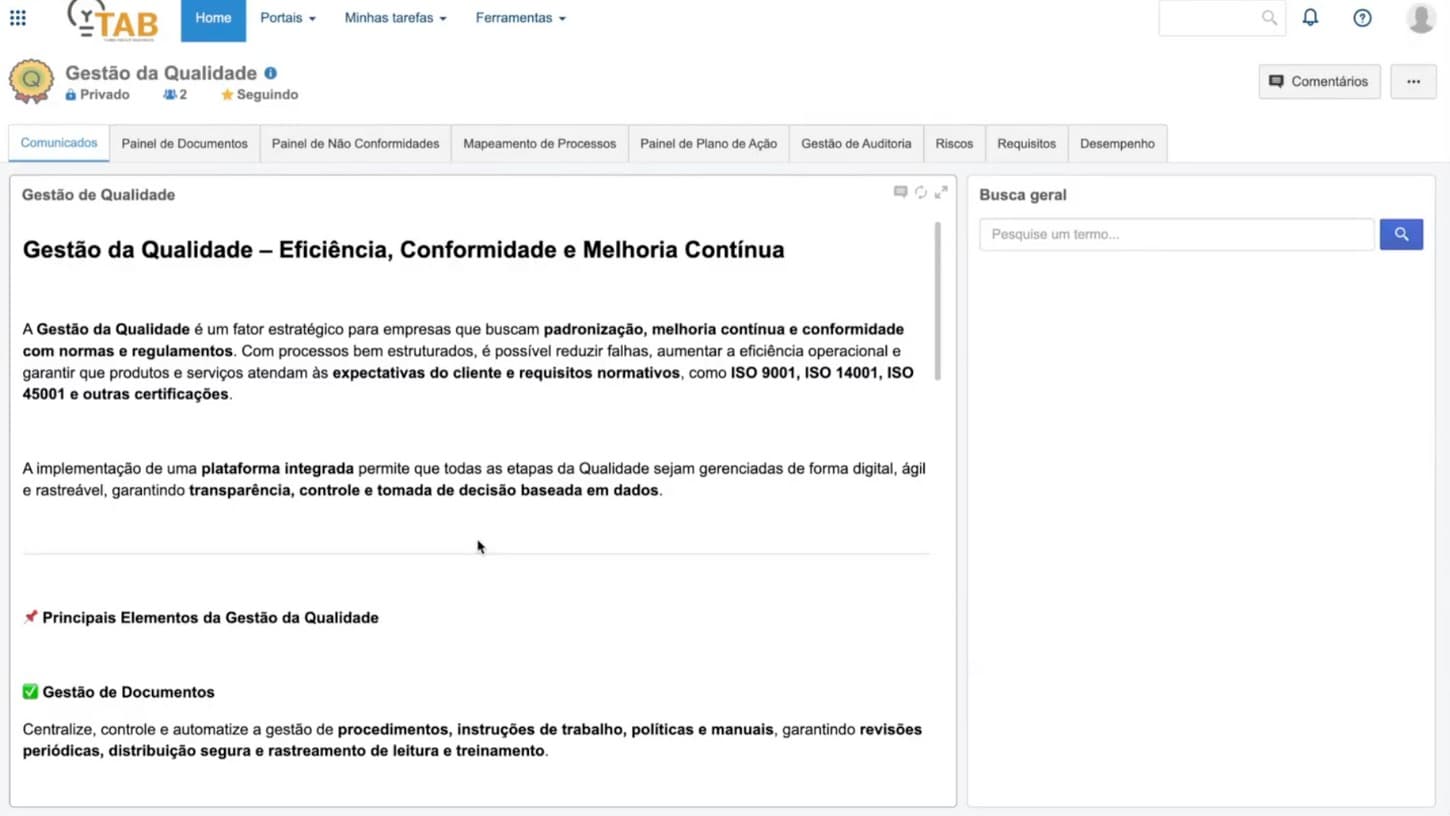Focus the top header search box
1450x816 pixels.
click(1222, 18)
